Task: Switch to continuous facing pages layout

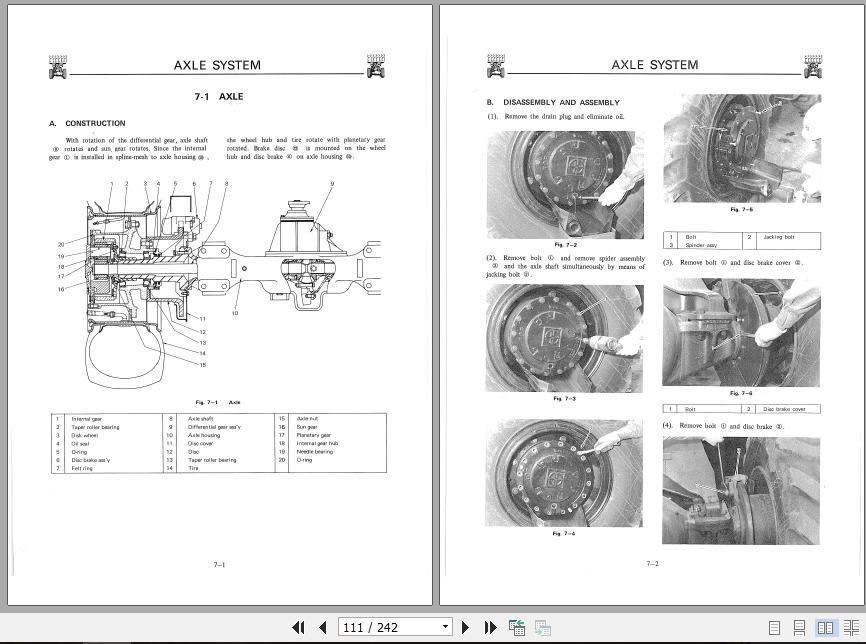Action: 851,628
